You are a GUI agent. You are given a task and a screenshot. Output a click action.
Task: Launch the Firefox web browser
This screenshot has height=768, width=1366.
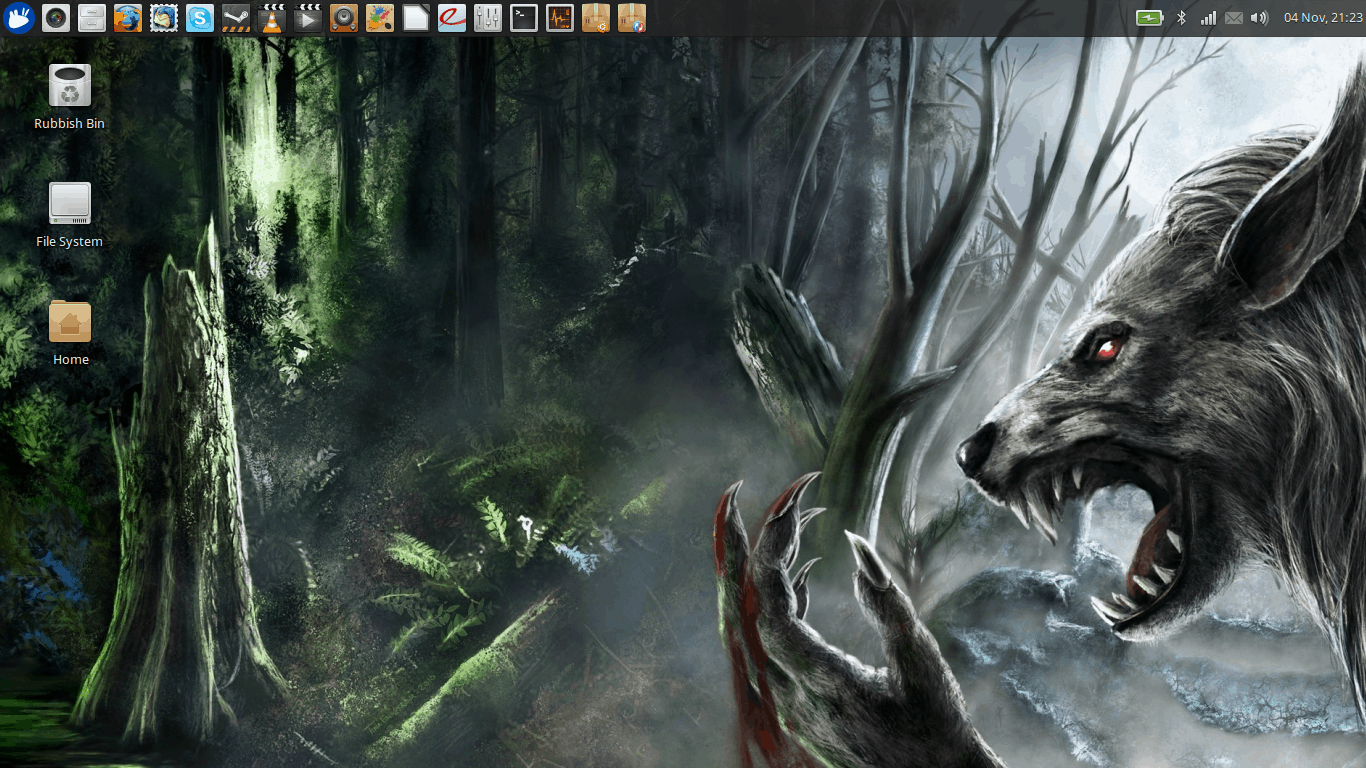128,18
